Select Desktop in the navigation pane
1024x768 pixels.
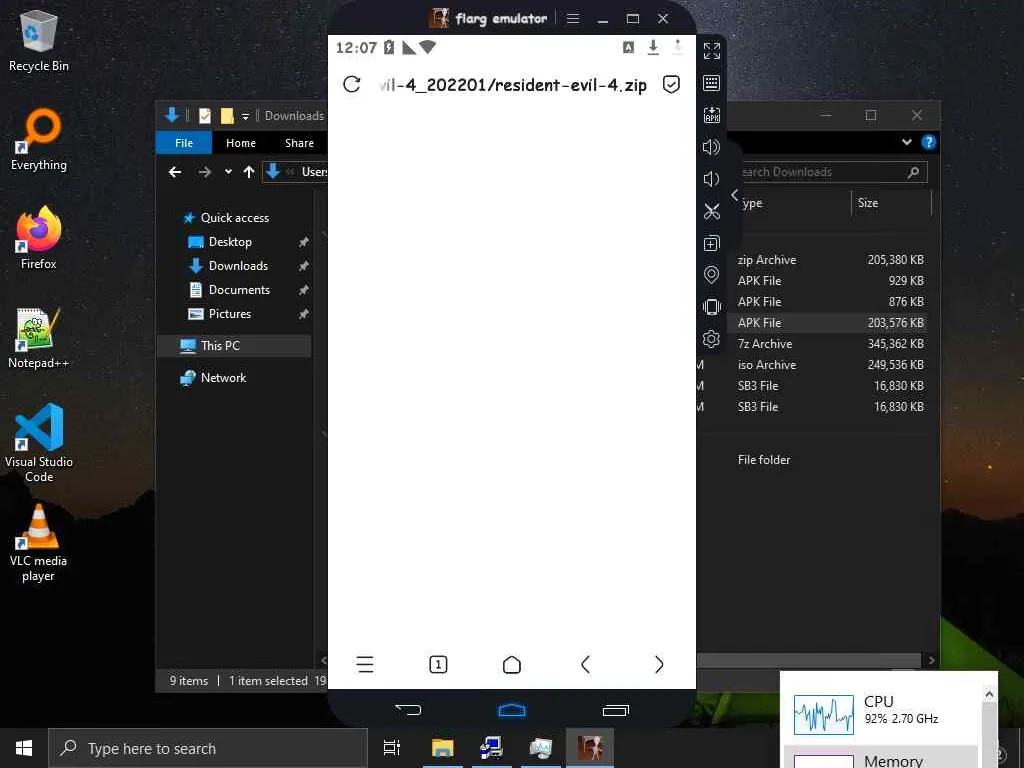tap(230, 242)
